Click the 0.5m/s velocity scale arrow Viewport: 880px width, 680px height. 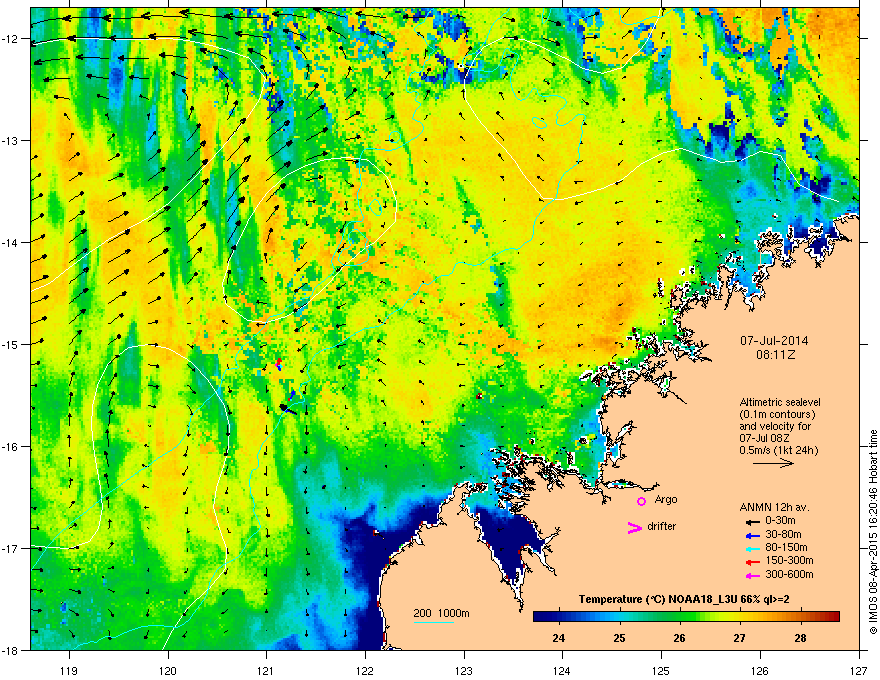(x=773, y=463)
